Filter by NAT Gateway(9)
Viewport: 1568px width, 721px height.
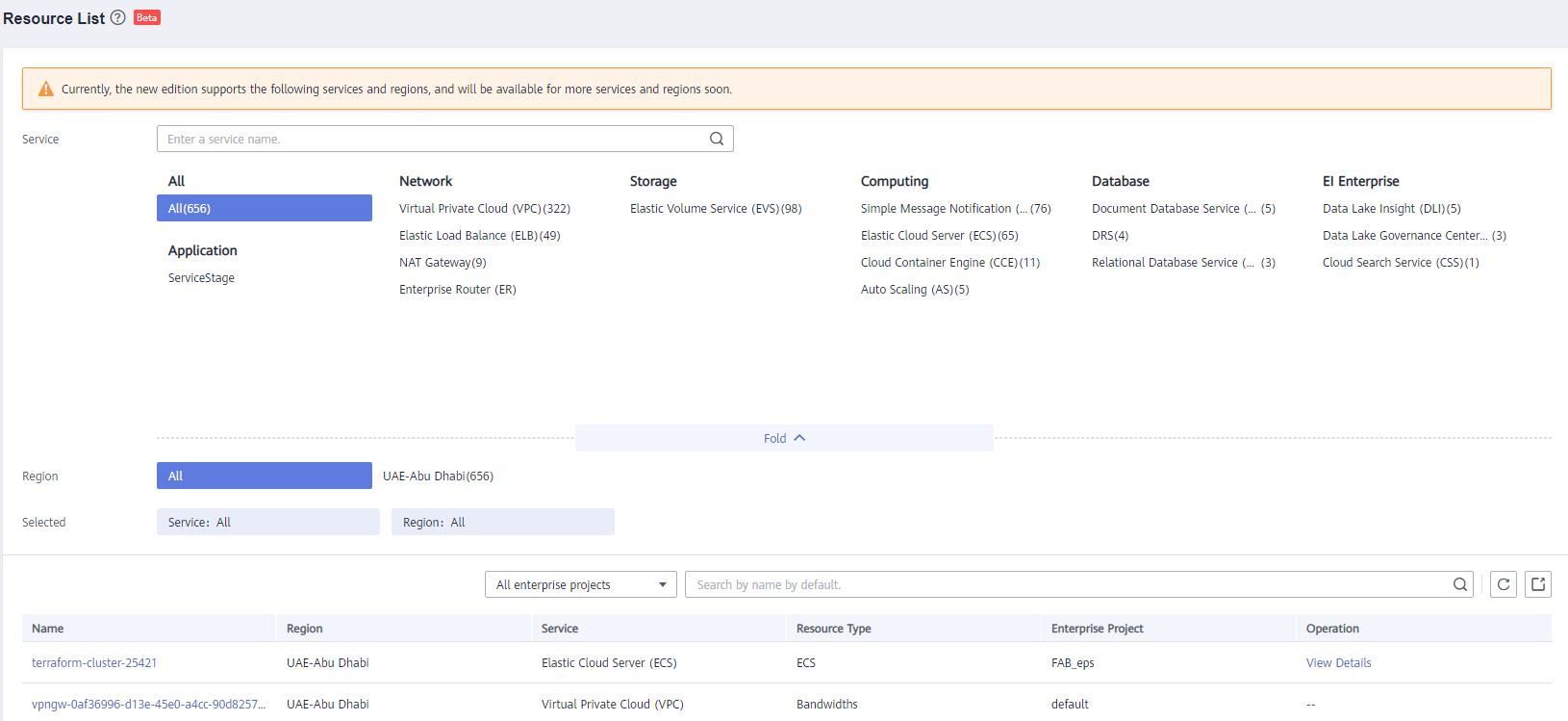click(443, 262)
